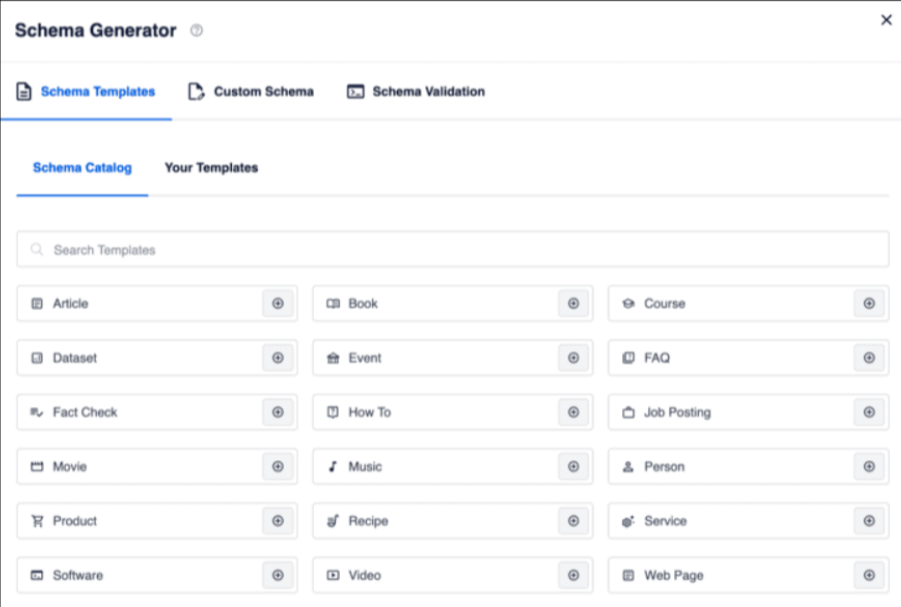Open the Schema Templates tab
The height and width of the screenshot is (607, 901).
point(86,91)
